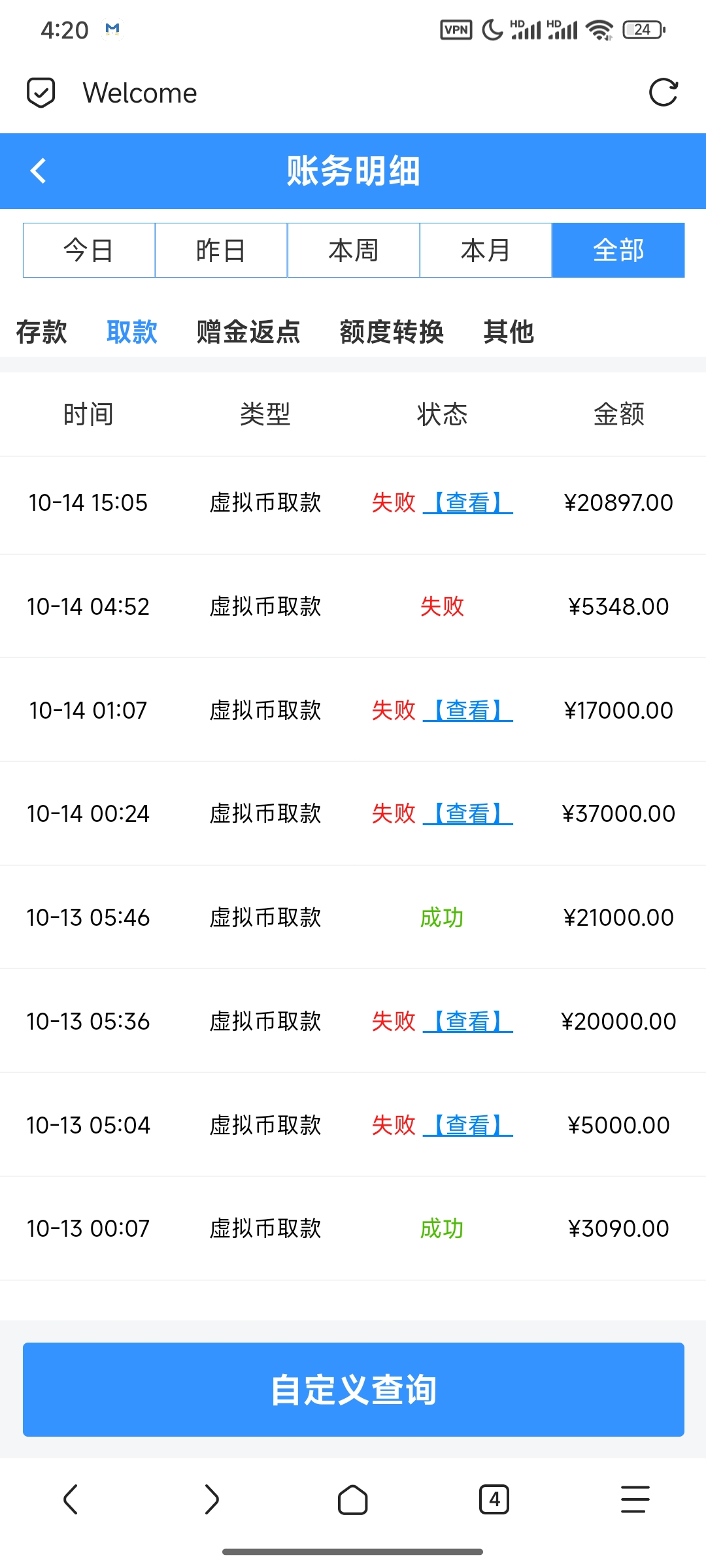The image size is (706, 1568).
Task: Go back using the blue header arrow
Action: coord(39,171)
